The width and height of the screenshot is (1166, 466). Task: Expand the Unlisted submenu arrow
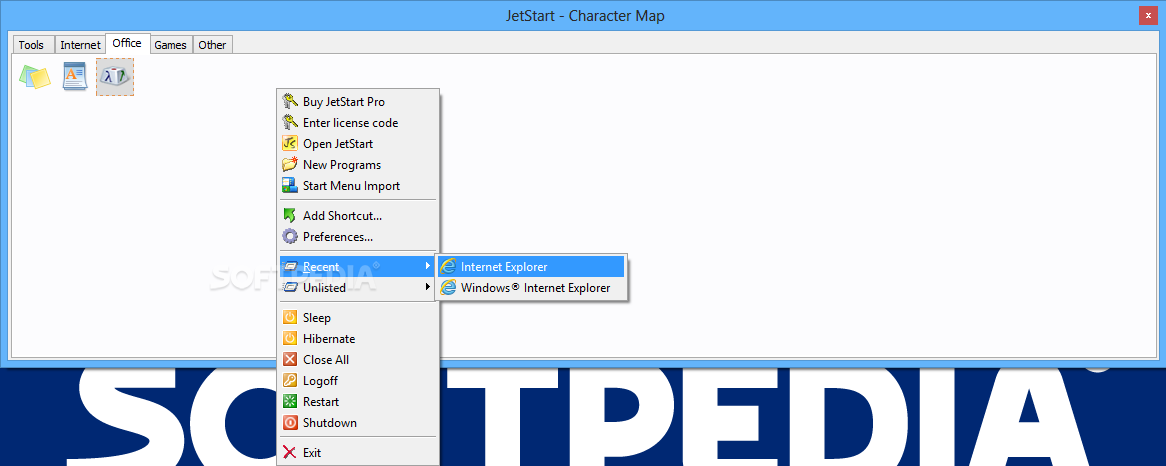coord(428,287)
